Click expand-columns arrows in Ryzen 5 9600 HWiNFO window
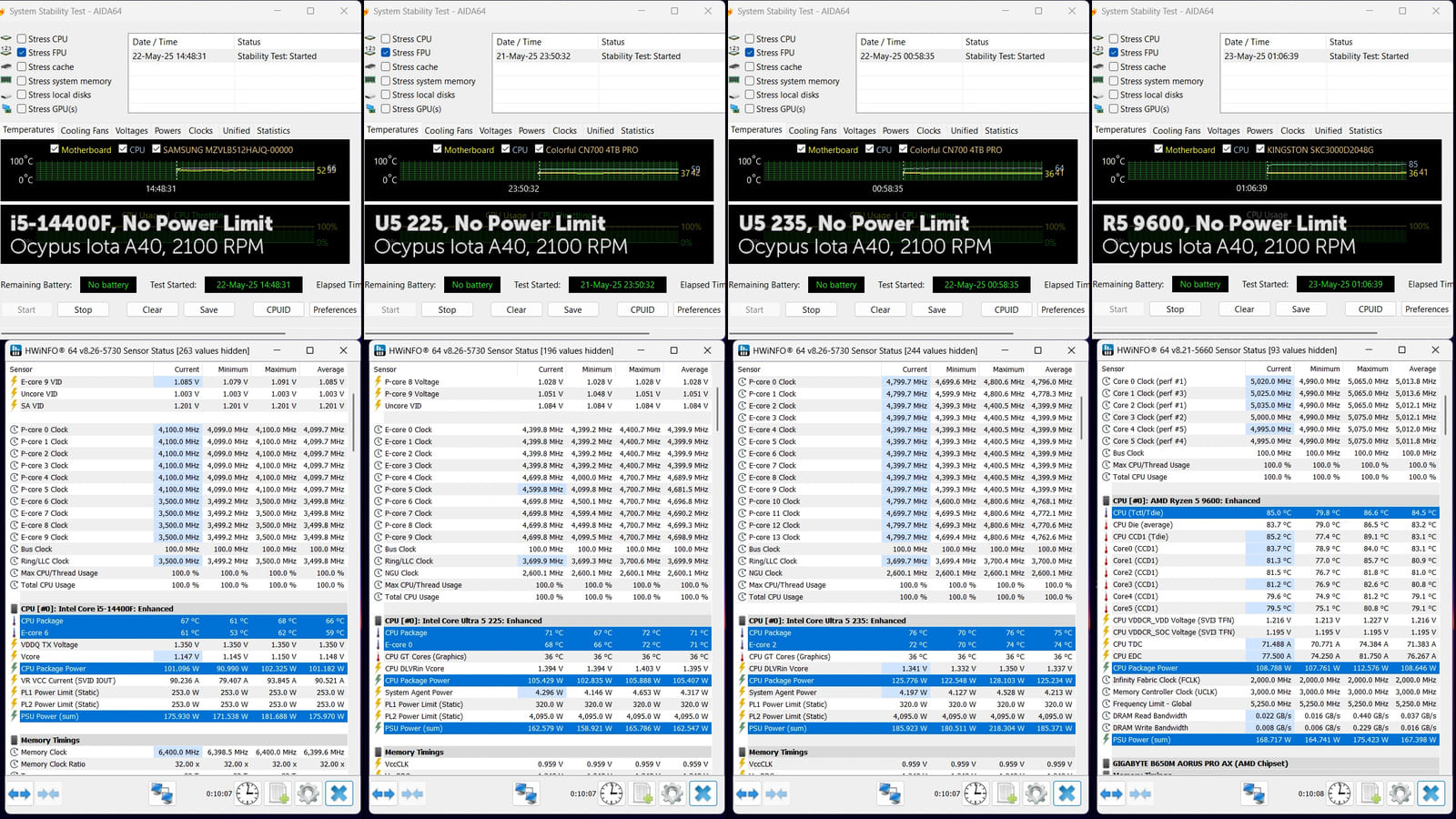The width and height of the screenshot is (1456, 819). (x=1111, y=794)
